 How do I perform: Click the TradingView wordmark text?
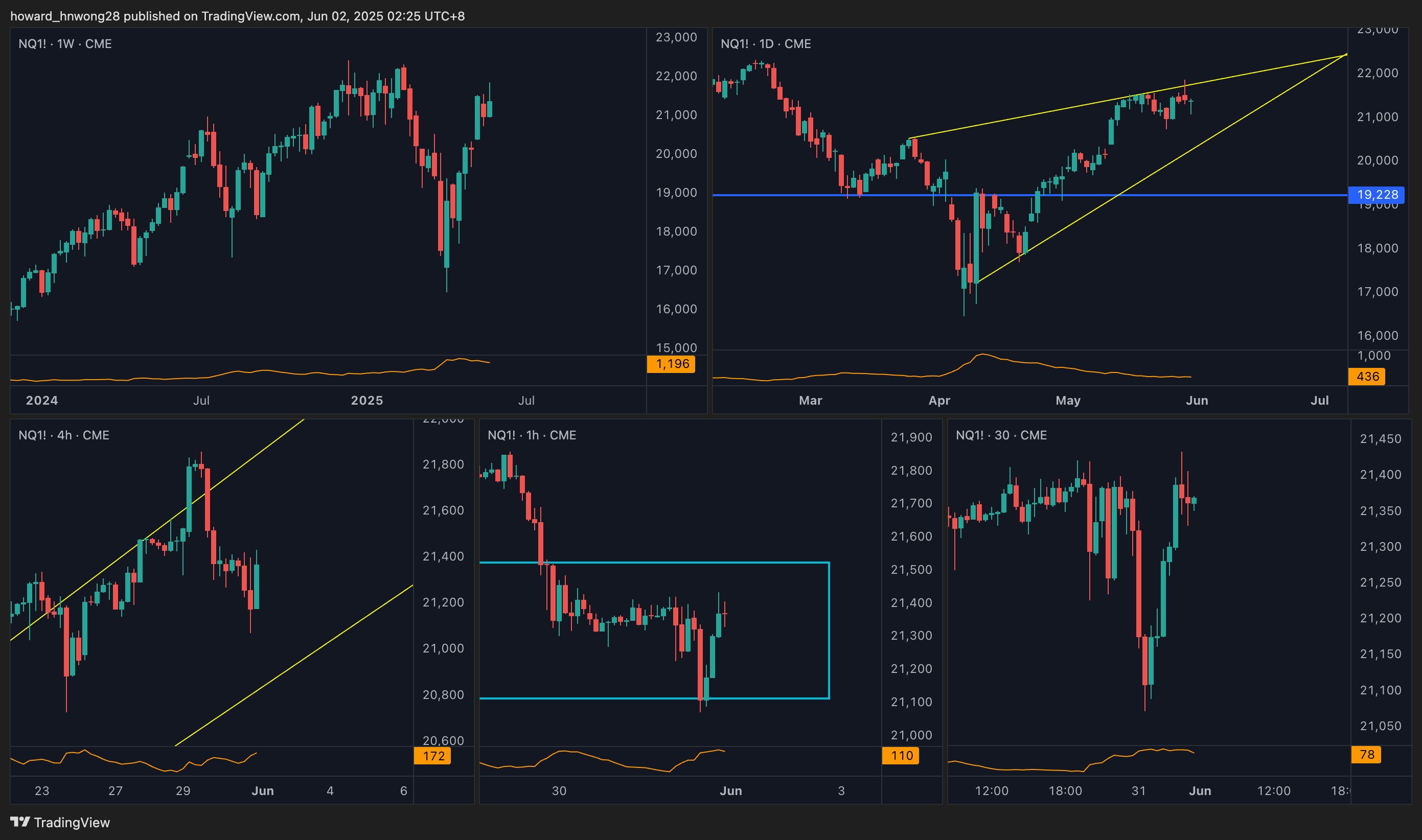tap(72, 823)
